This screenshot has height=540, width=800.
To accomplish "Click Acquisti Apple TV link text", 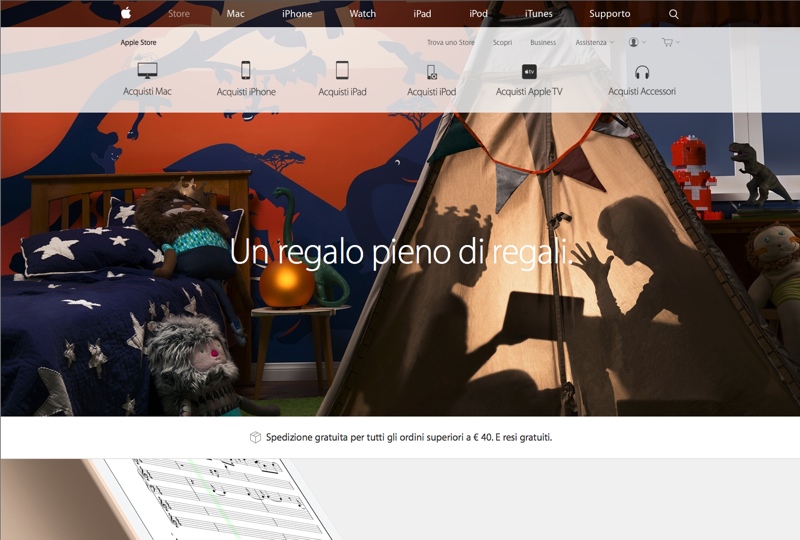I will point(529,91).
